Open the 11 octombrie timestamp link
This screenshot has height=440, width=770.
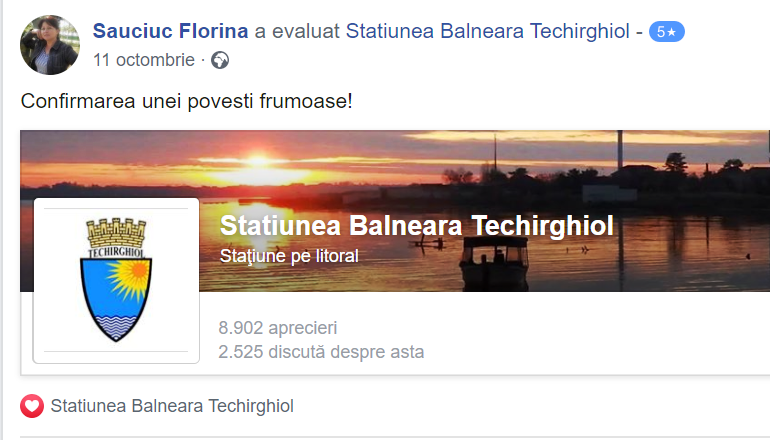click(x=144, y=60)
